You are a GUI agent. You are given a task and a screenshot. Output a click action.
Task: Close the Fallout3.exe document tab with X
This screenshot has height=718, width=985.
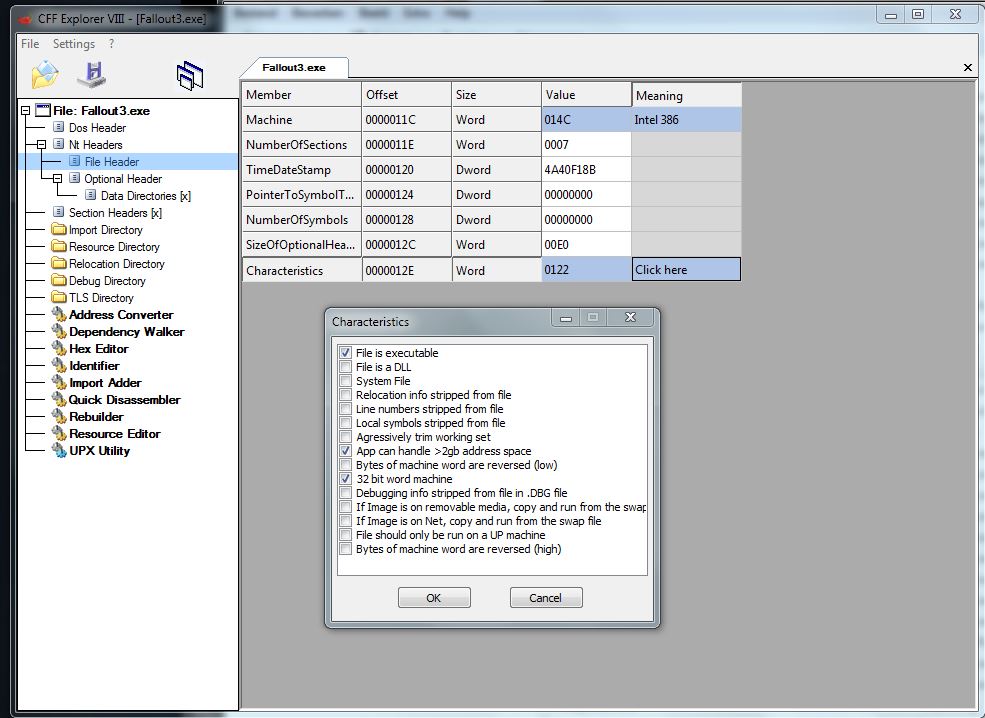[x=967, y=67]
